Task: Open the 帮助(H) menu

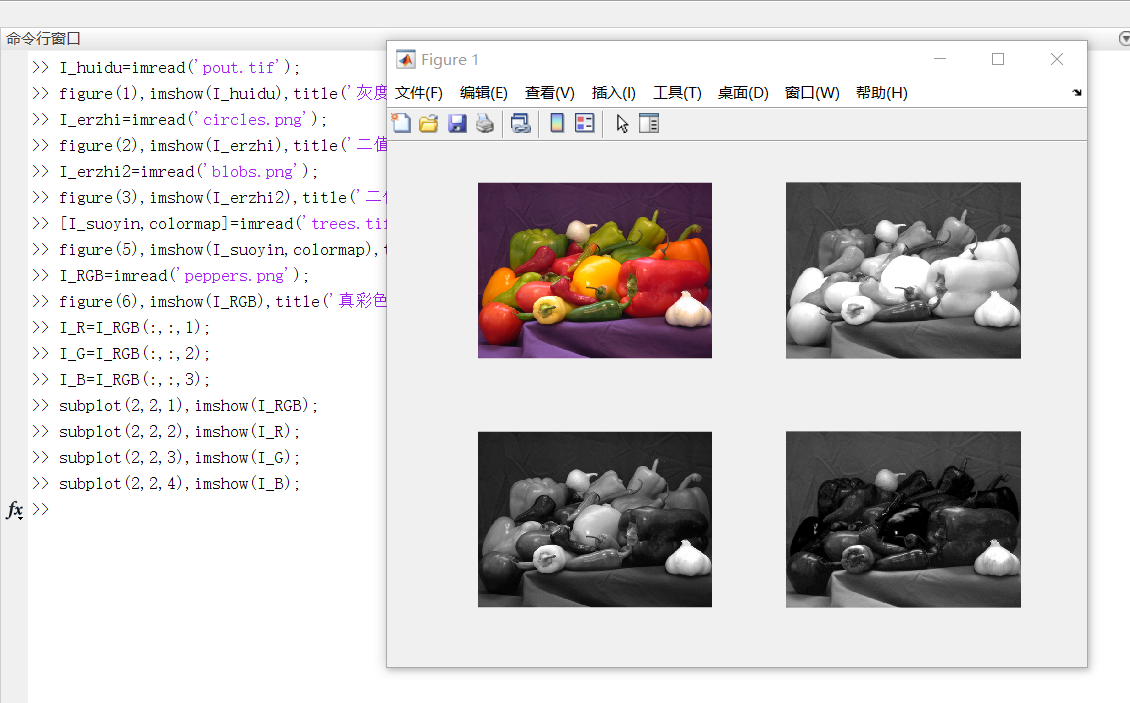Action: point(880,92)
